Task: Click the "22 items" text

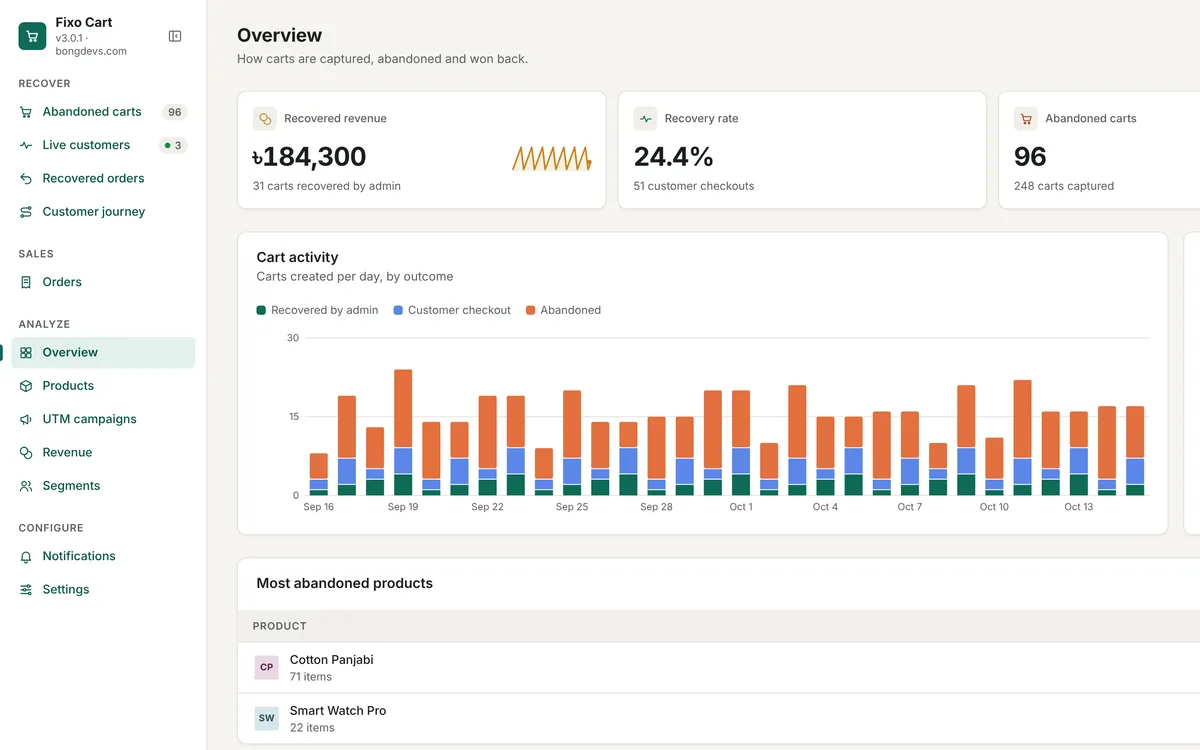Action: [x=312, y=728]
